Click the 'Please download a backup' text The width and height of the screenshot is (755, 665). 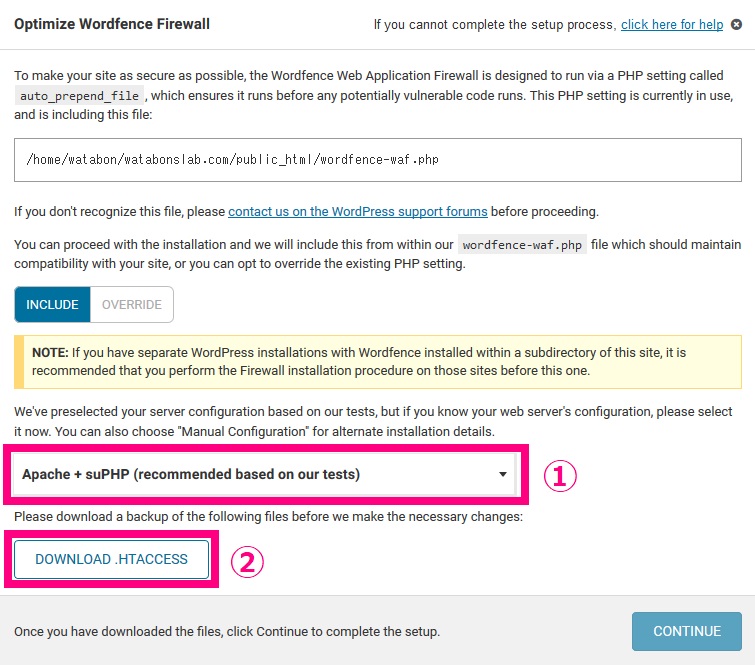tap(268, 517)
